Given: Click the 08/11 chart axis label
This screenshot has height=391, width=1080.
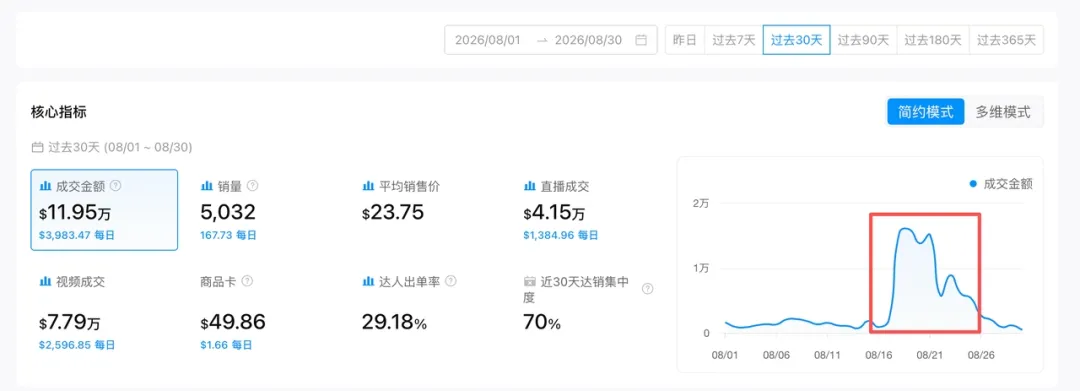Looking at the screenshot, I should coord(827,356).
